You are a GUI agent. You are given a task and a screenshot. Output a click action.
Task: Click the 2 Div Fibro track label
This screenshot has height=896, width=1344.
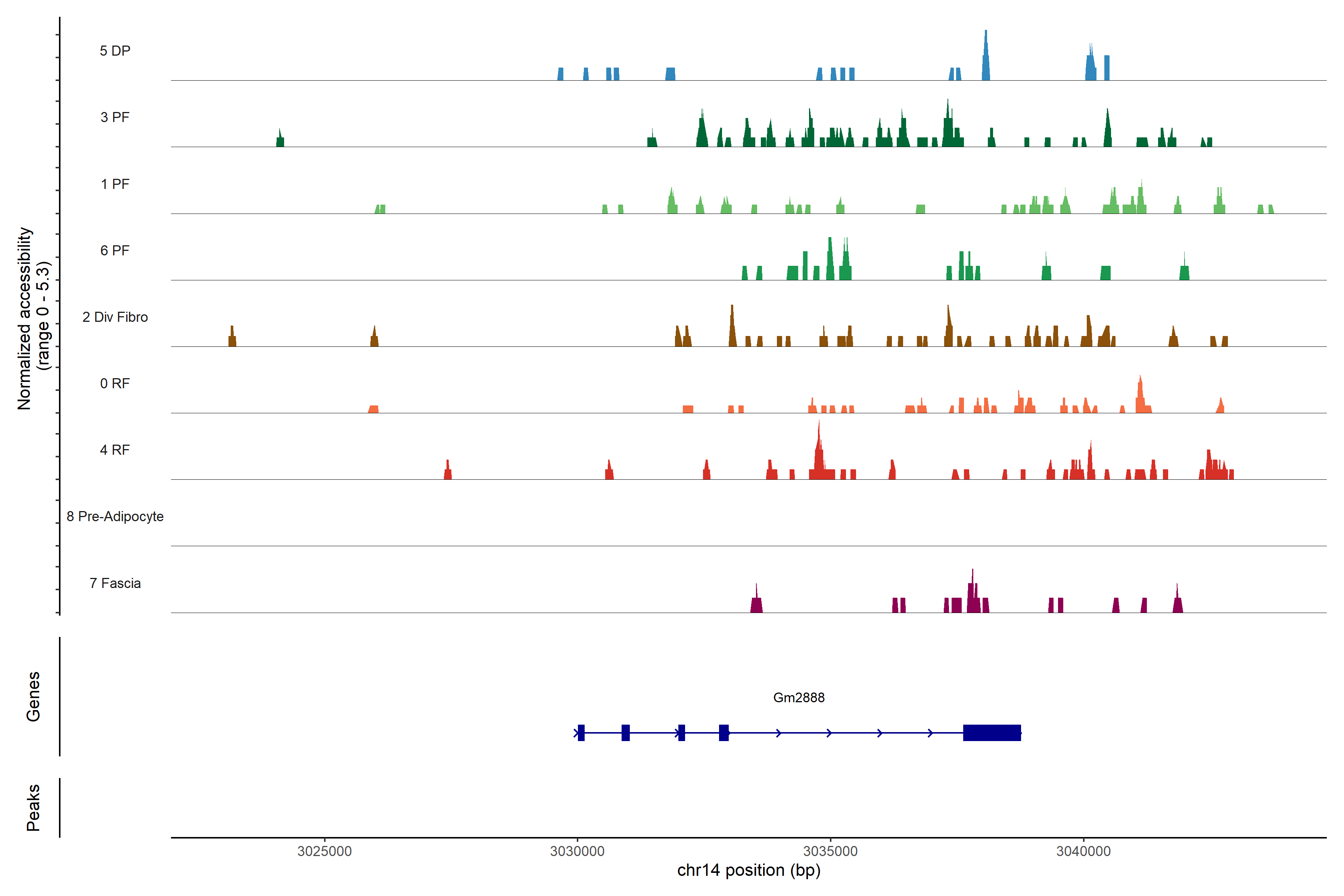(115, 317)
